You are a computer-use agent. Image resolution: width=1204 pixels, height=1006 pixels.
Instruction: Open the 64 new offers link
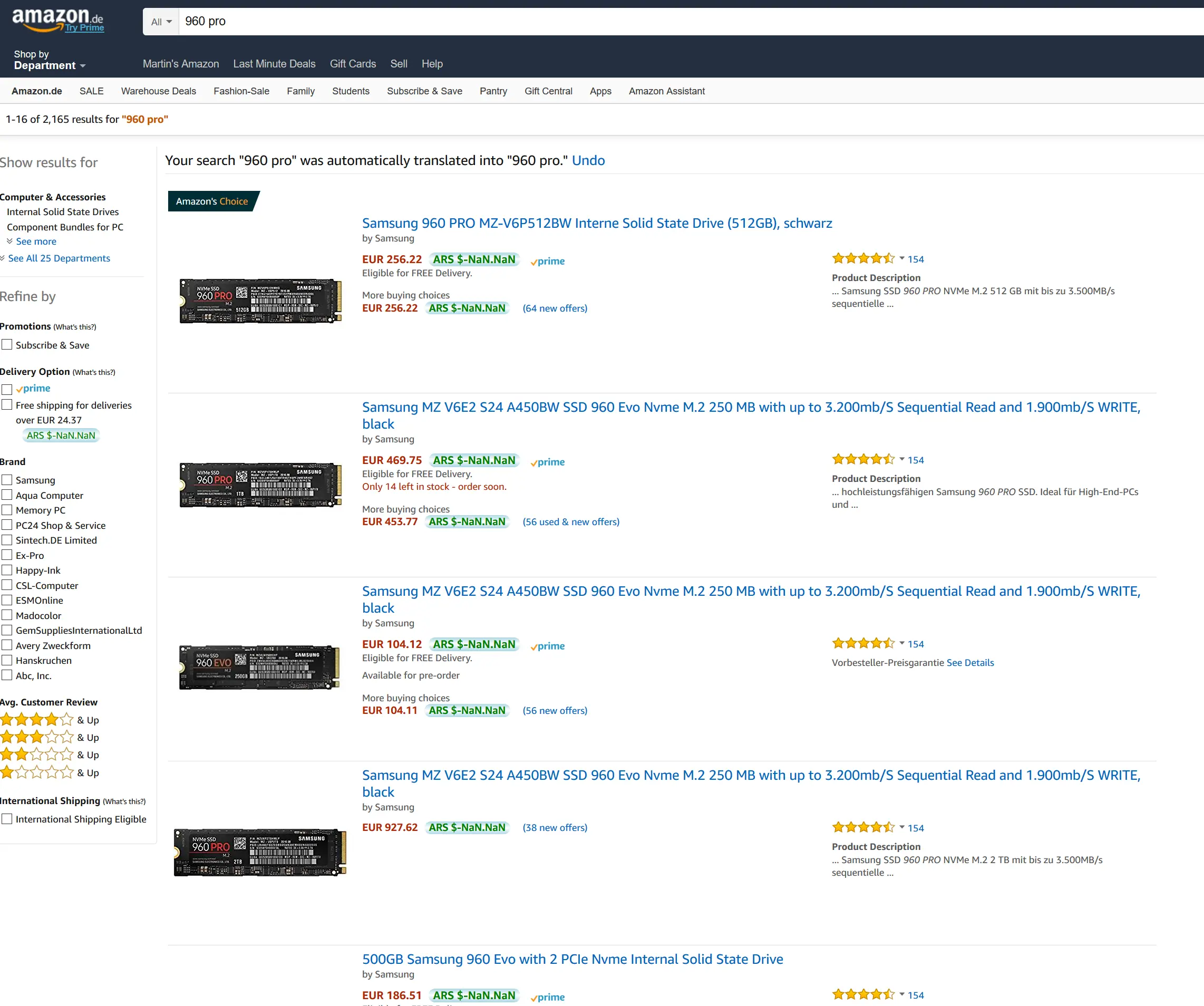tap(555, 308)
